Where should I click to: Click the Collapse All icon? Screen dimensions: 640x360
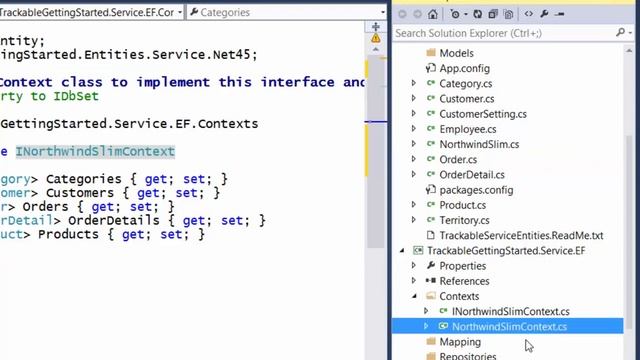point(493,14)
